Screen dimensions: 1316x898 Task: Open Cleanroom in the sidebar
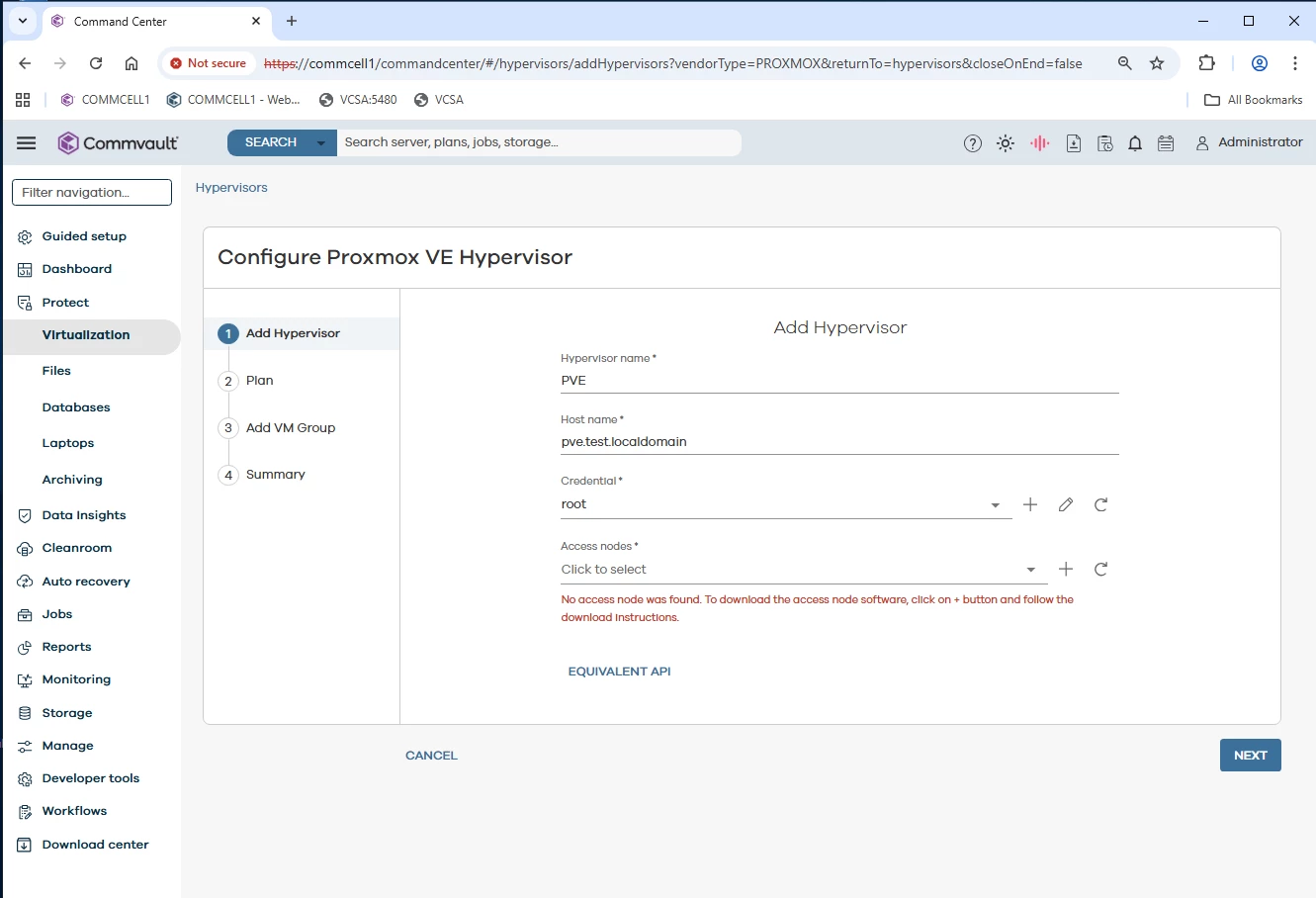[77, 548]
